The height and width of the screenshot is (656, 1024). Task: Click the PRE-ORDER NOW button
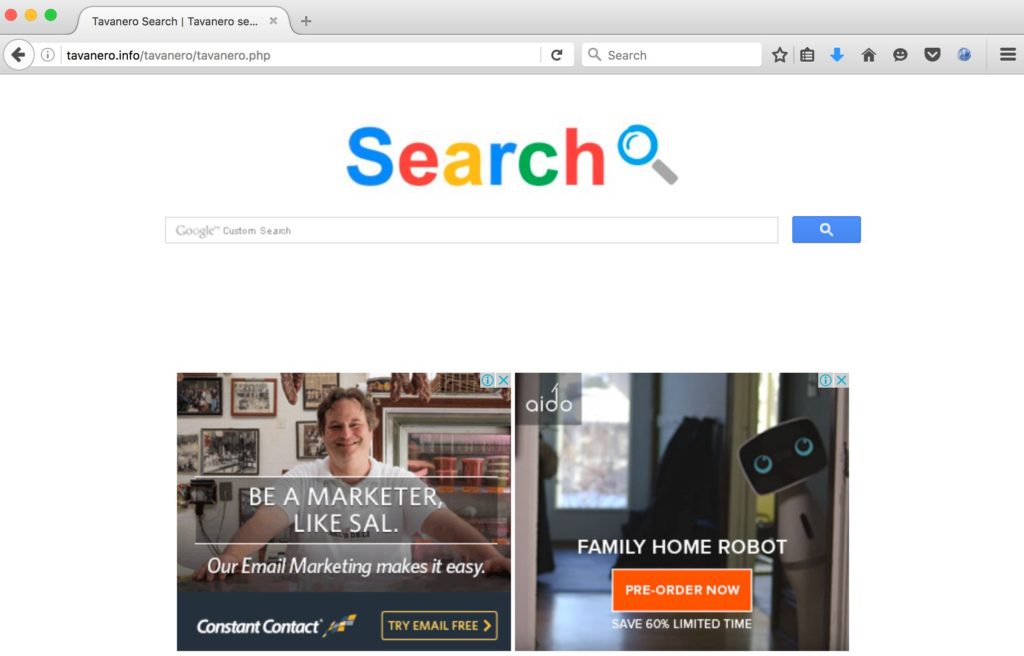682,590
